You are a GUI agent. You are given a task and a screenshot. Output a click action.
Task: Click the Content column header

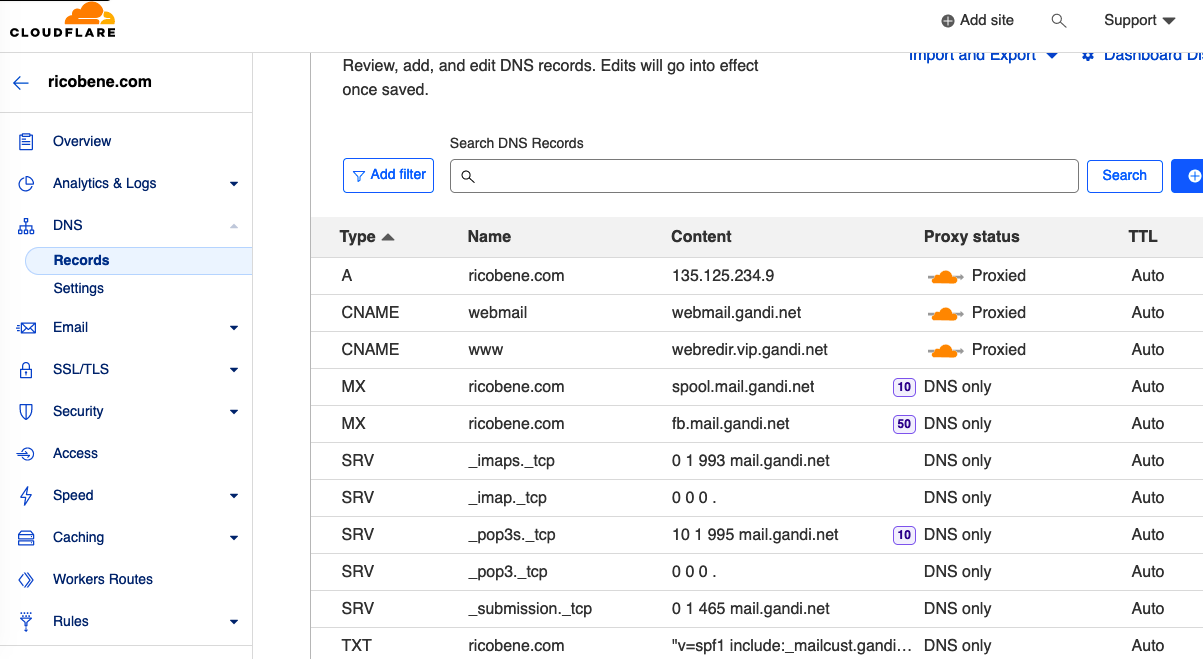[x=701, y=237]
